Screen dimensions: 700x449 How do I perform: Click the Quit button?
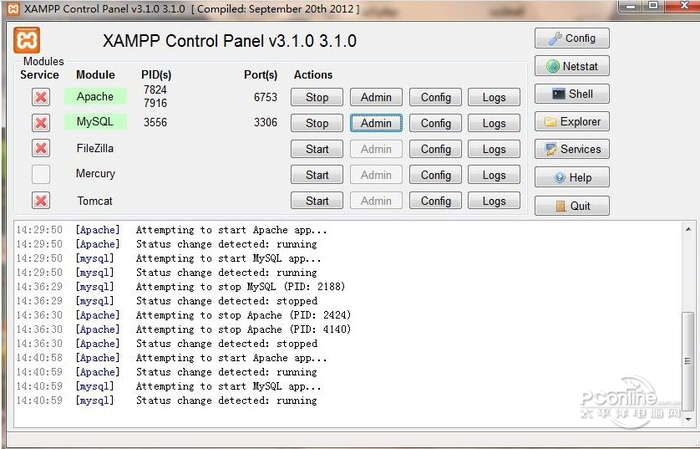click(572, 206)
